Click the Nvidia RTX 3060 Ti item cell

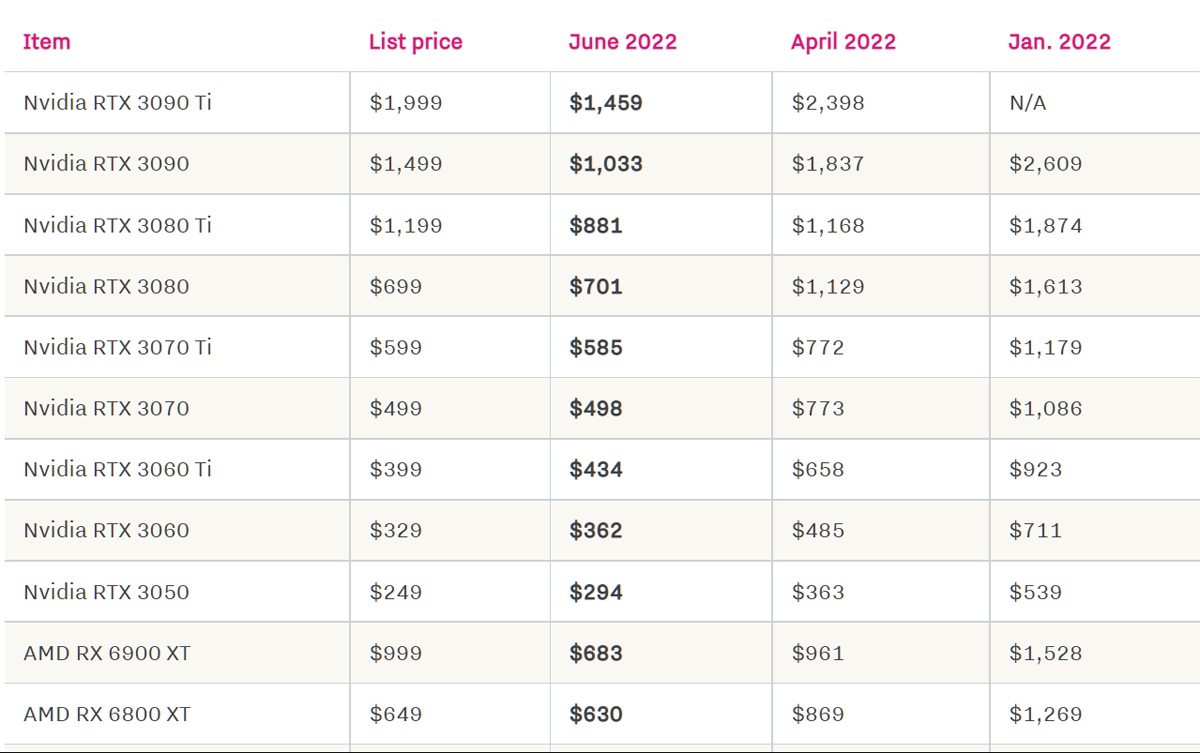(x=118, y=469)
